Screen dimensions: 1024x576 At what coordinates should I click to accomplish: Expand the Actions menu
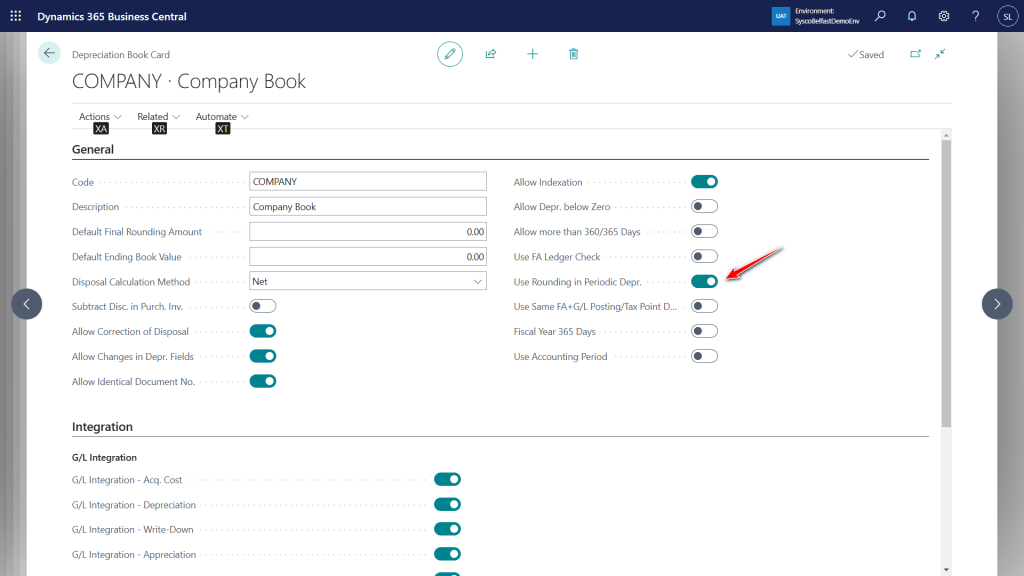pyautogui.click(x=100, y=117)
